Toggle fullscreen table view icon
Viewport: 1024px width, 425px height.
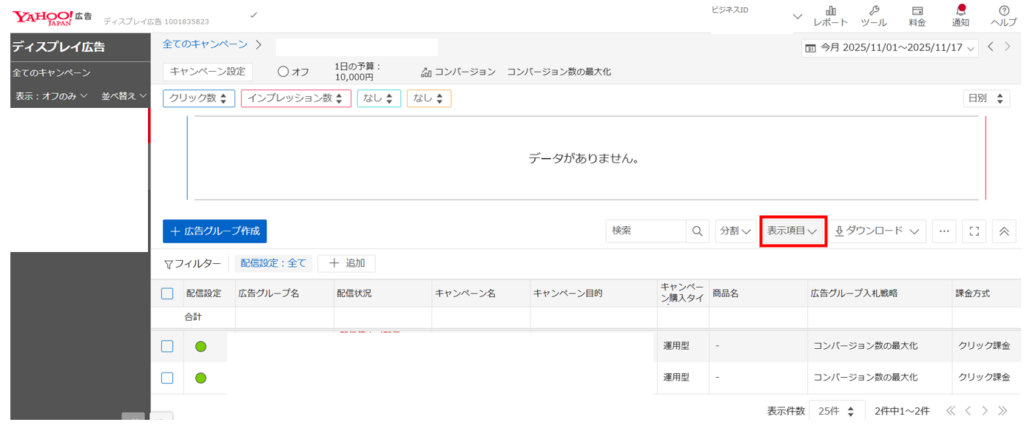tap(974, 230)
